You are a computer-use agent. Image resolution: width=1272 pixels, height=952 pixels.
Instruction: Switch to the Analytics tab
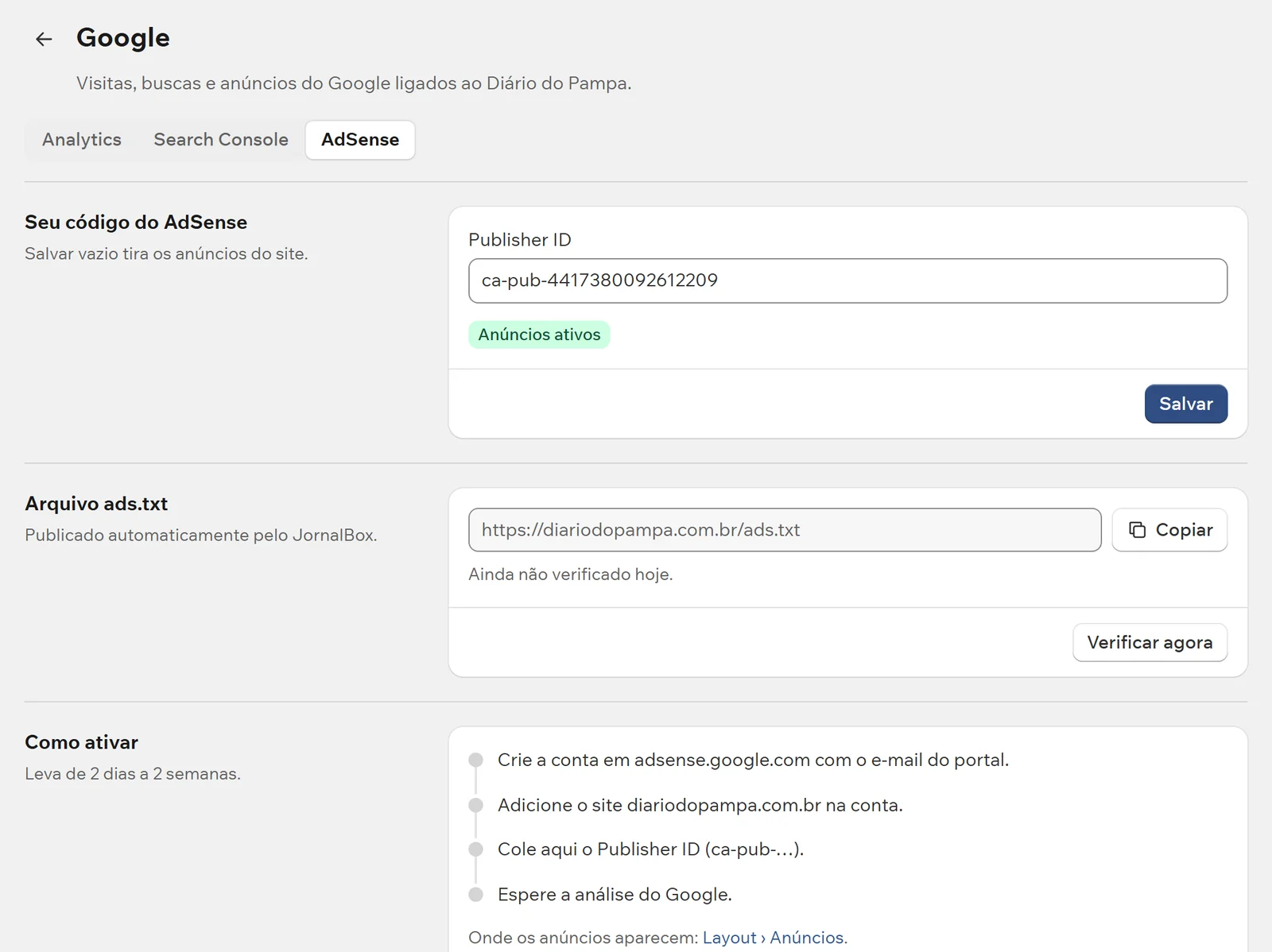pos(82,140)
